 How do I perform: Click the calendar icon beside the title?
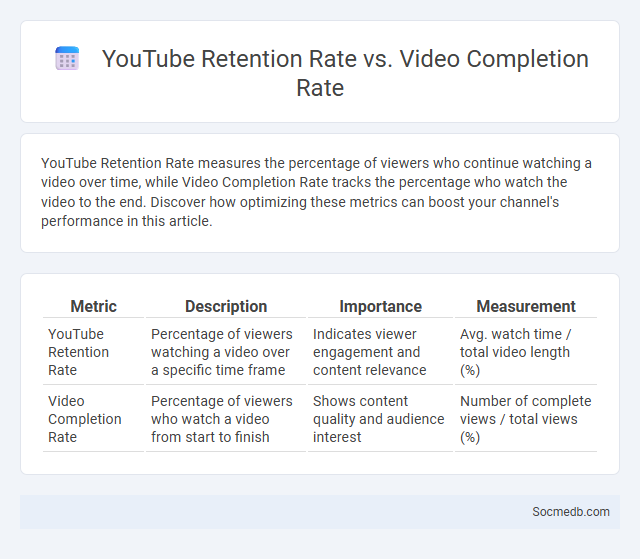(x=67, y=58)
